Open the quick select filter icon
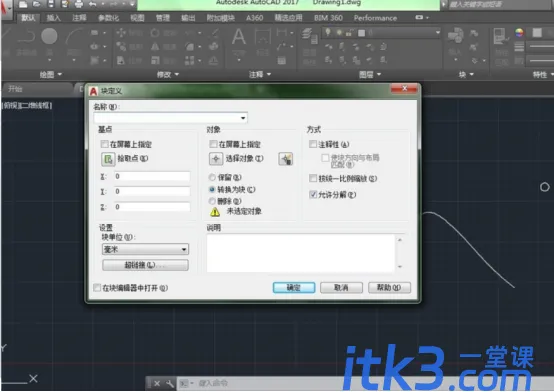The height and width of the screenshot is (392, 554). 285,159
